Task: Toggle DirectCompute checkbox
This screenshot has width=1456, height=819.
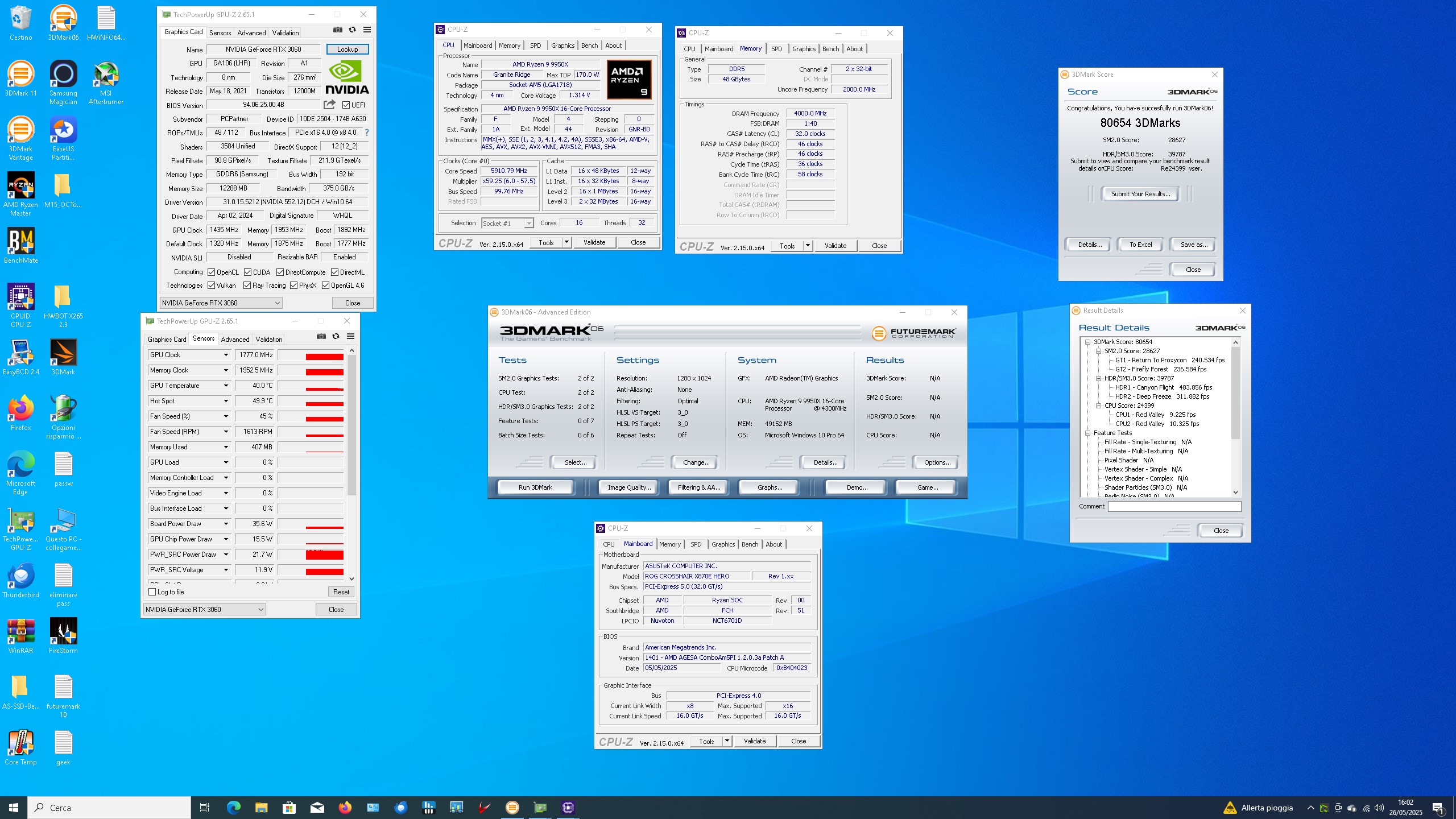Action: coord(280,272)
